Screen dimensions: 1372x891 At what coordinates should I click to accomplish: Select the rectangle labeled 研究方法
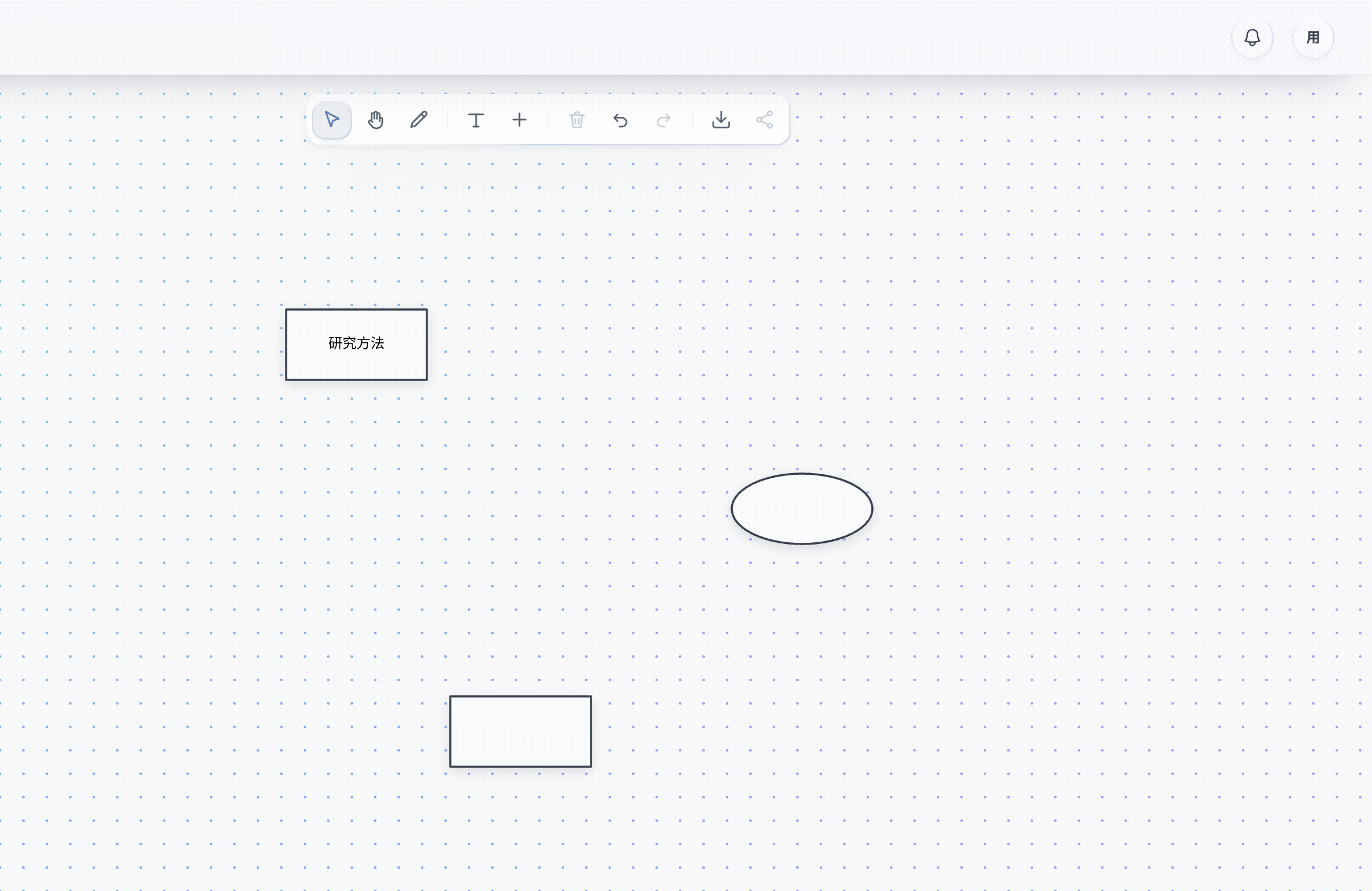point(356,345)
